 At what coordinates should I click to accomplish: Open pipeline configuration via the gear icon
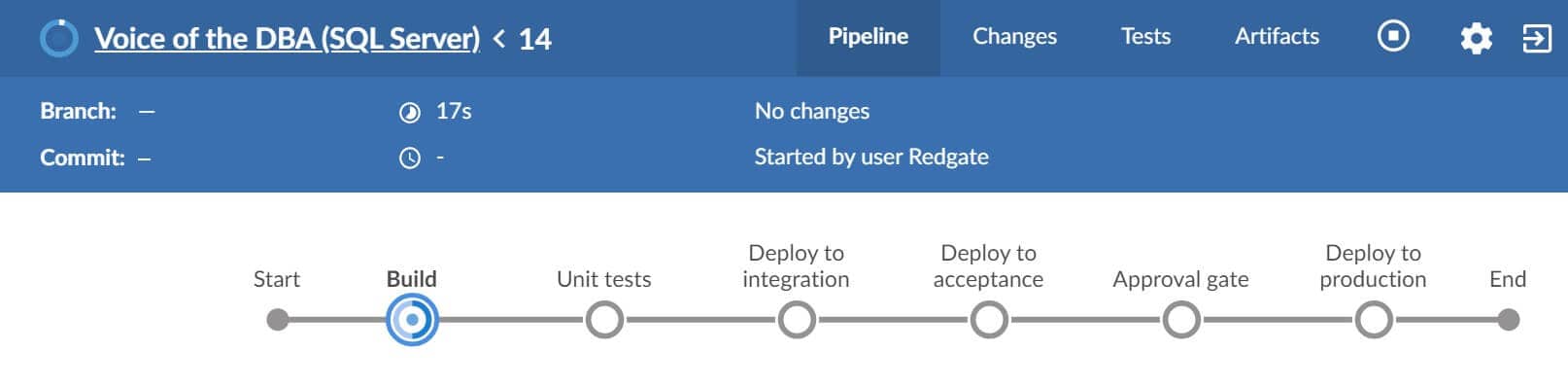click(1476, 38)
